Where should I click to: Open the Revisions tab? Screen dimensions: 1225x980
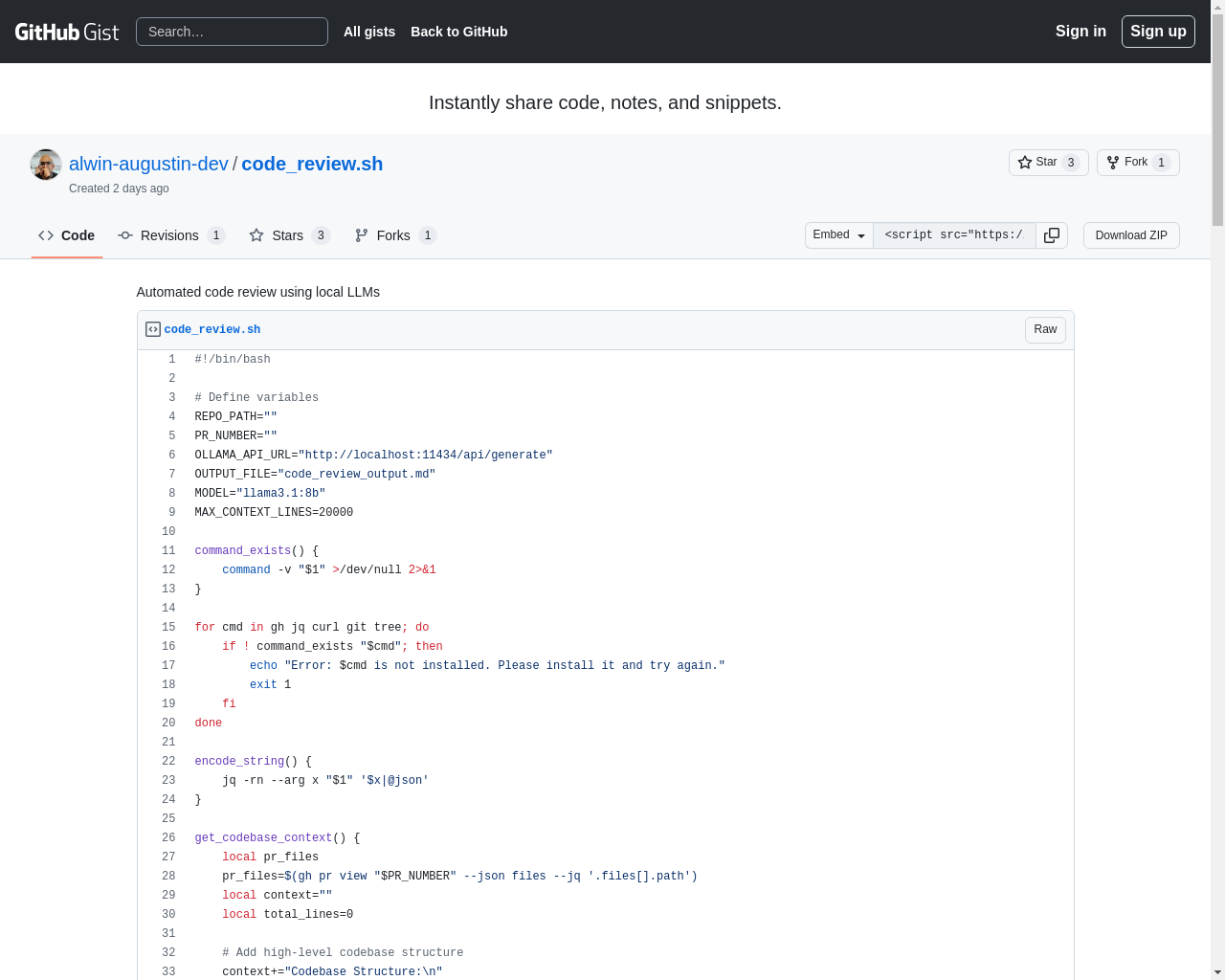[x=171, y=235]
